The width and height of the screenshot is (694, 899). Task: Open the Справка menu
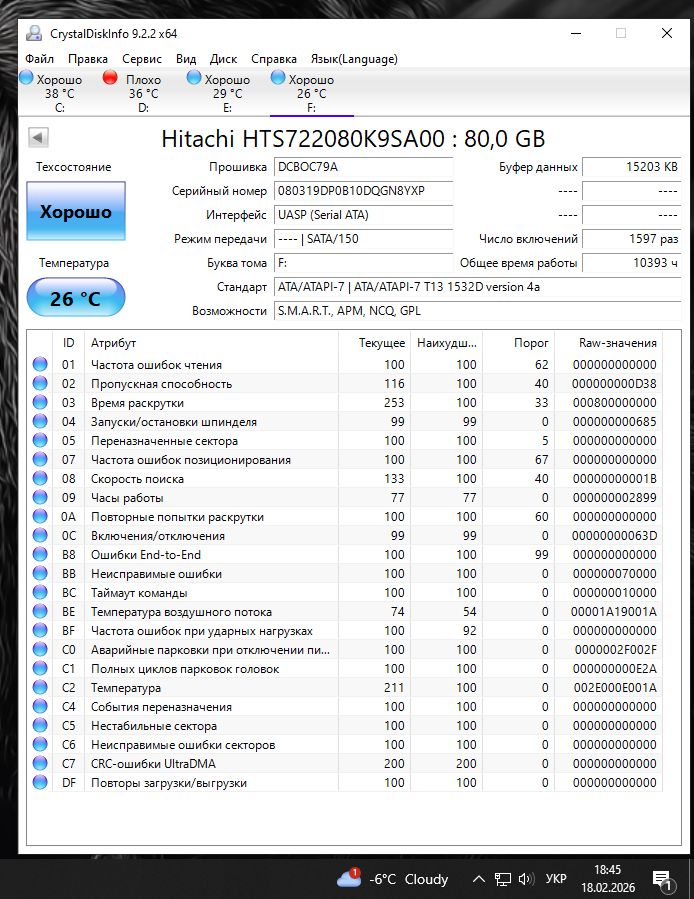(274, 59)
